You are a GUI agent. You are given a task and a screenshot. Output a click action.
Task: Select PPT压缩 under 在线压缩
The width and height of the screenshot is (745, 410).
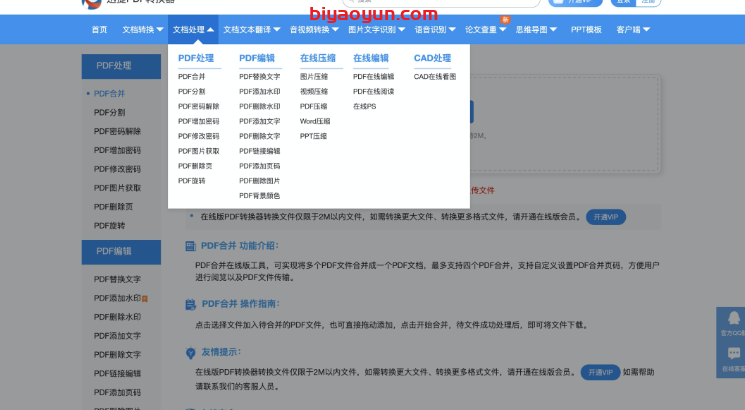click(x=313, y=136)
